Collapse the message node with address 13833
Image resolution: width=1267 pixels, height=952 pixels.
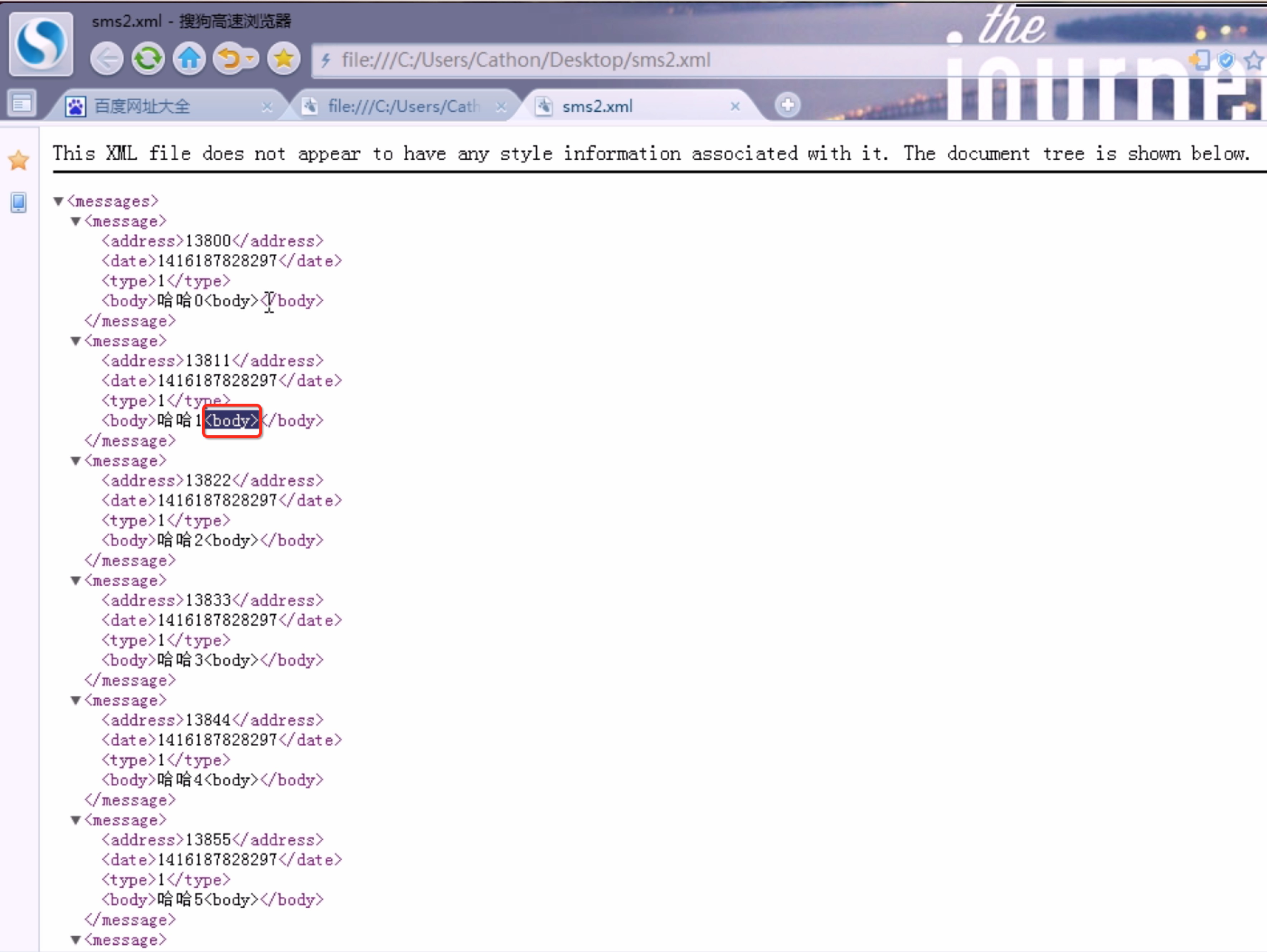[x=76, y=580]
